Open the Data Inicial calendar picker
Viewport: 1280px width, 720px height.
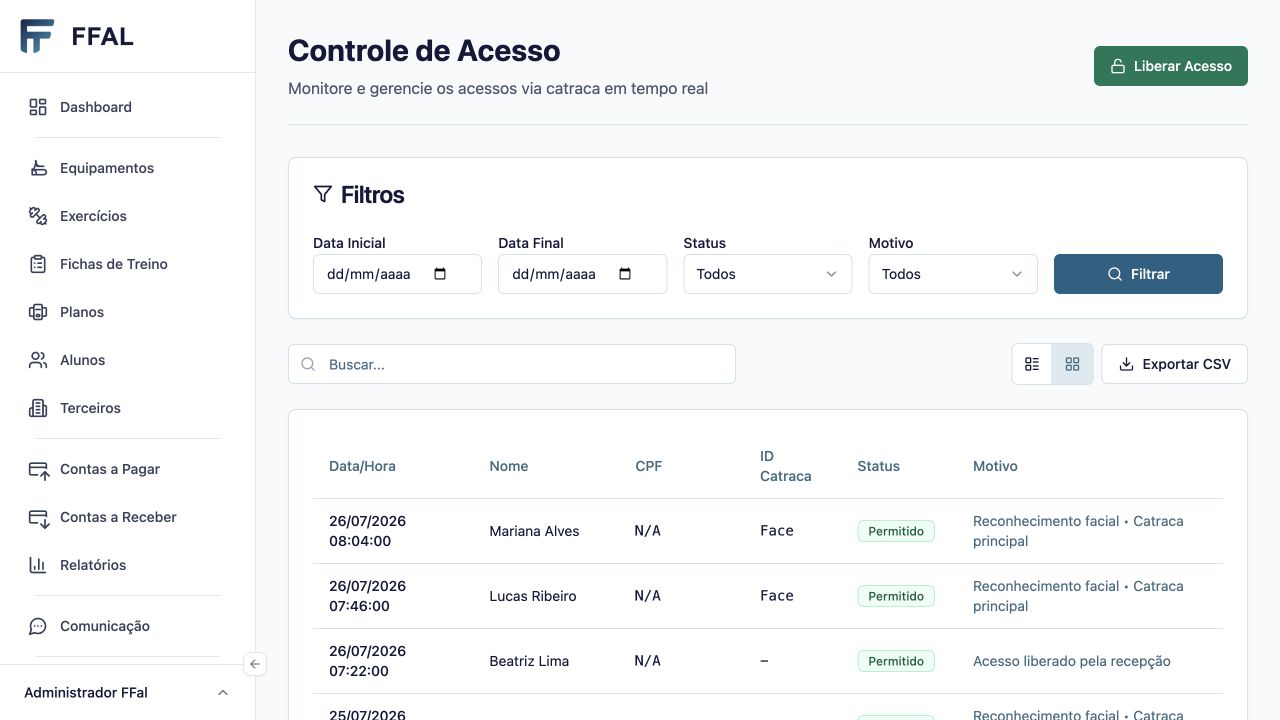(x=440, y=274)
